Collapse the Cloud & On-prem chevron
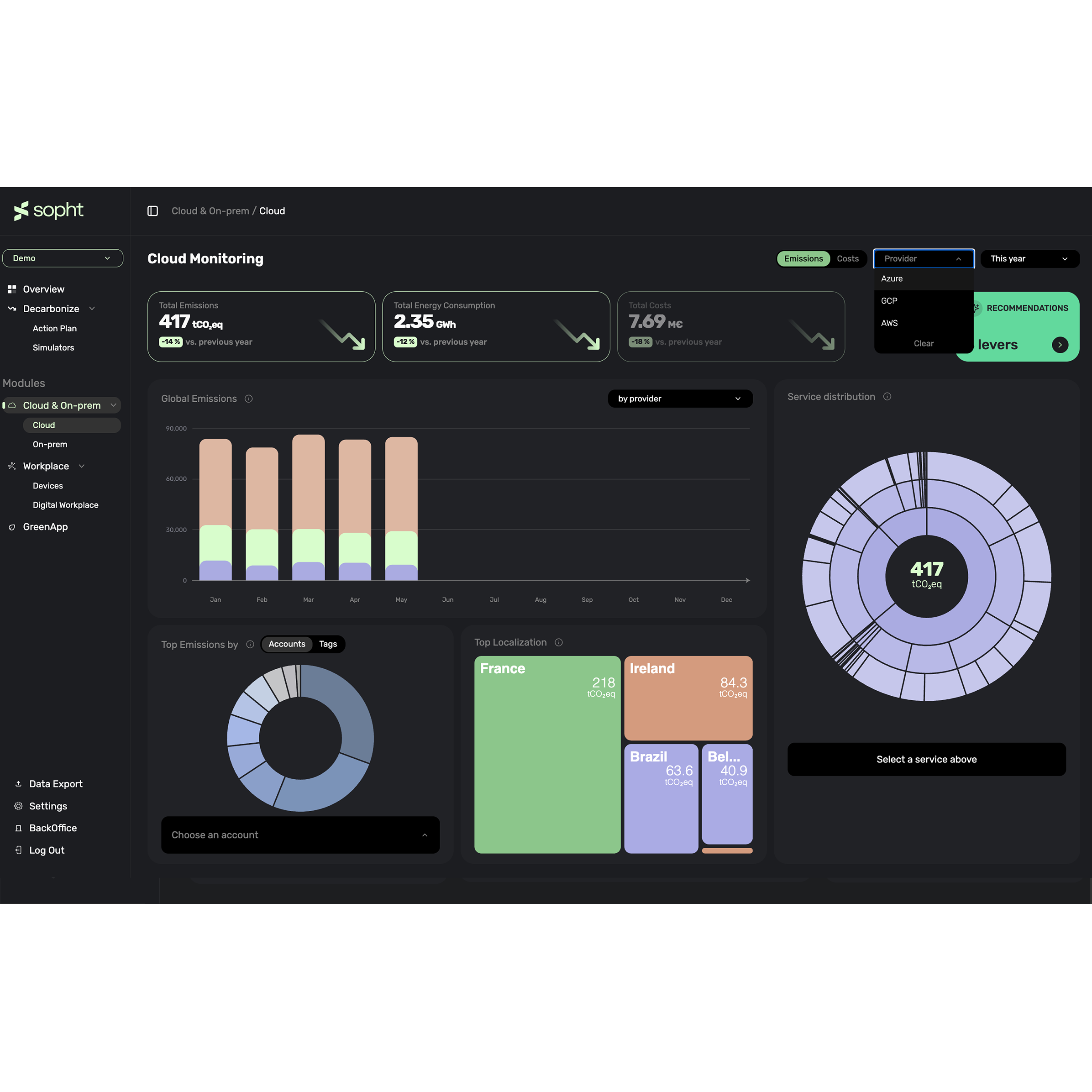This screenshot has height=1092, width=1092. (113, 405)
